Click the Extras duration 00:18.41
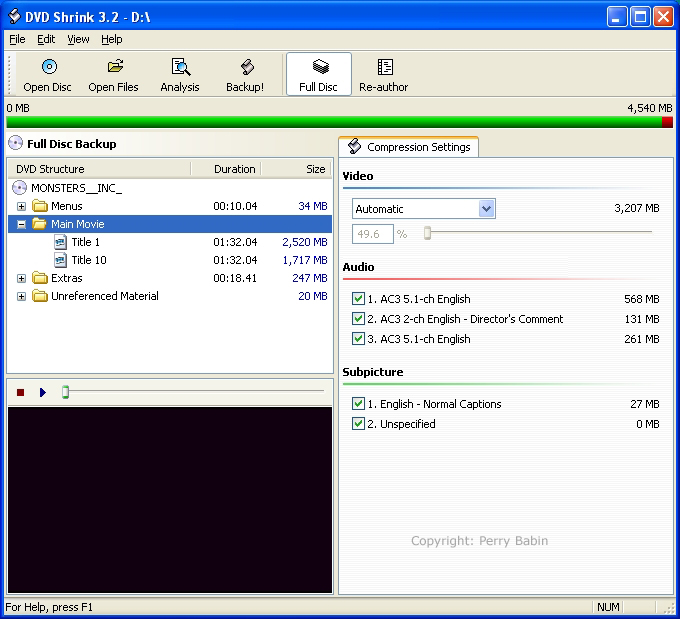680x619 pixels. [235, 278]
